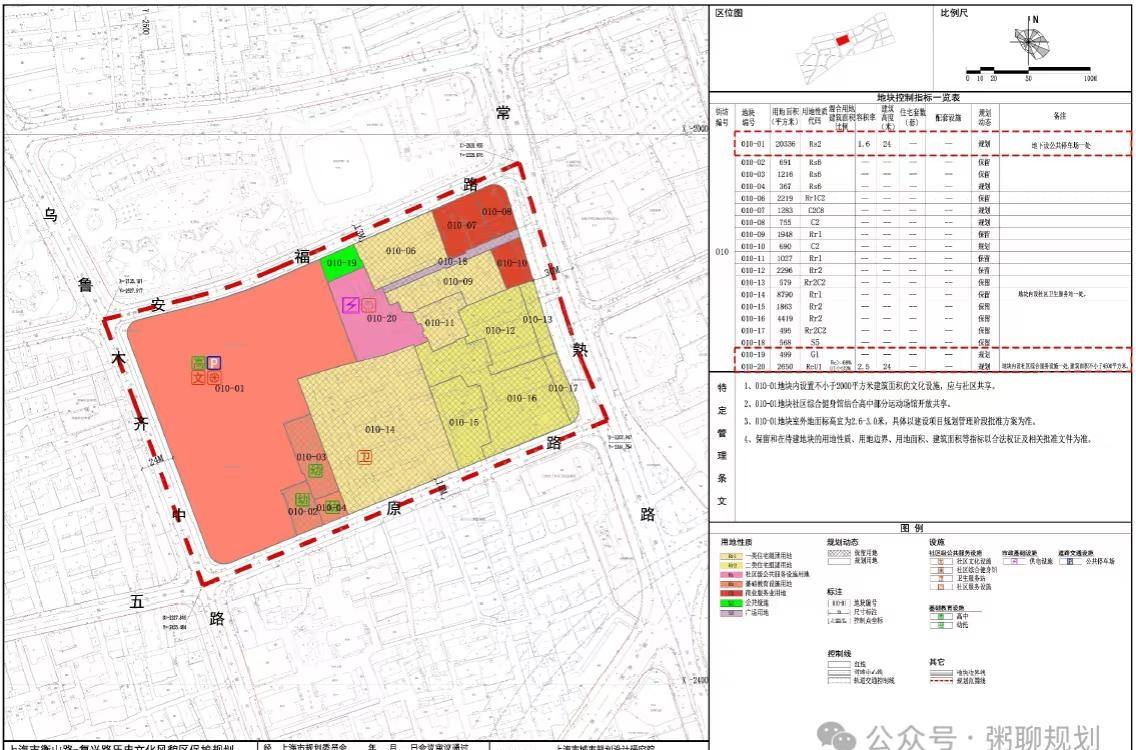Click the 010-01 row's area value 20336
1136x750 pixels.
(785, 144)
